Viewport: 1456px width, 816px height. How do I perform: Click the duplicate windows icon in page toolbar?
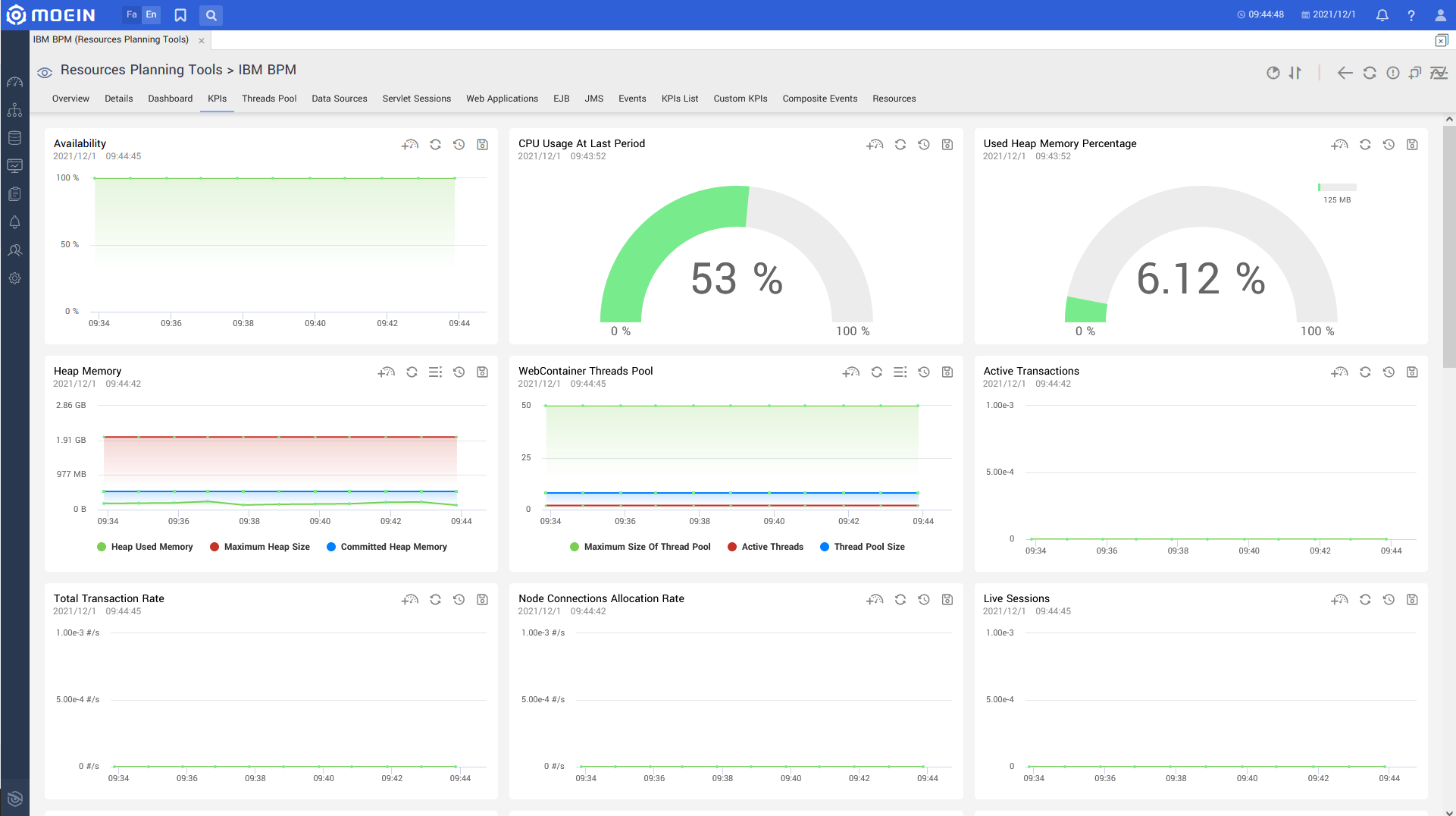point(1414,73)
